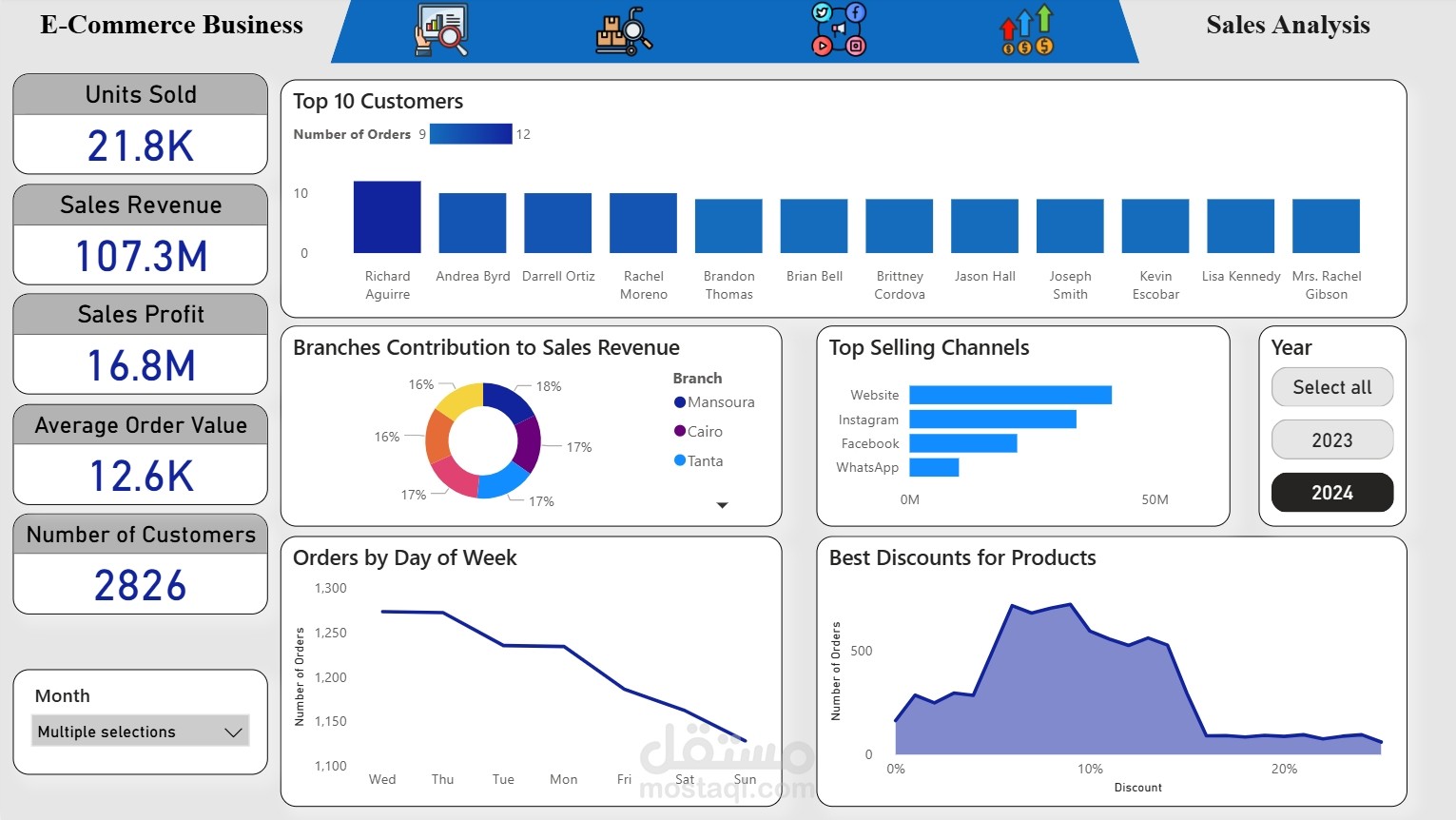Choose Select all in Year slicer
This screenshot has width=1456, height=820.
click(x=1332, y=387)
